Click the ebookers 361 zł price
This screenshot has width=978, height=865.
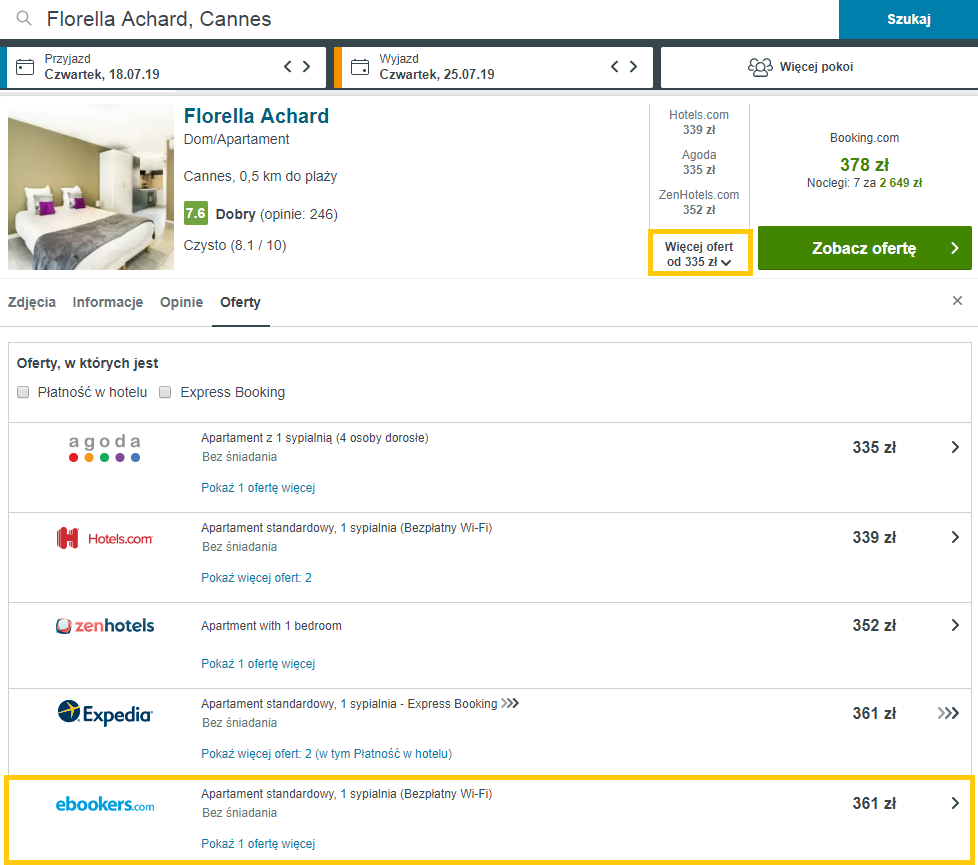pos(874,803)
